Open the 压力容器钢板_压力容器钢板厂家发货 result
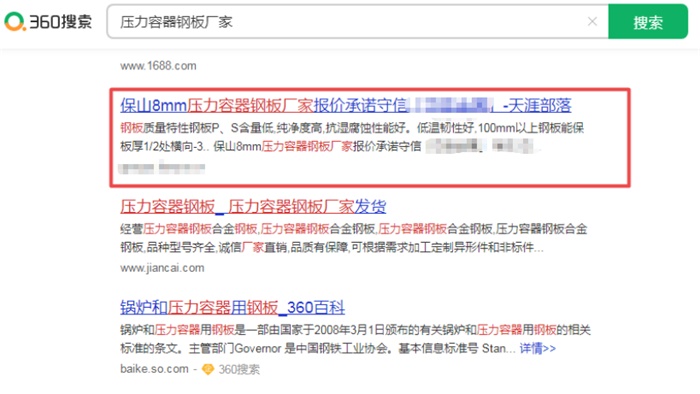 point(253,207)
